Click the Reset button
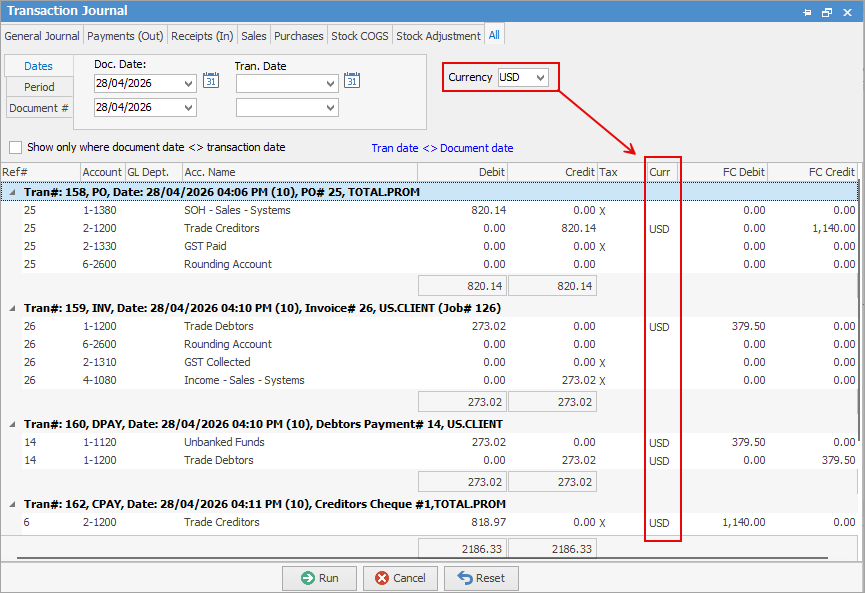This screenshot has height=593, width=865. pos(482,578)
